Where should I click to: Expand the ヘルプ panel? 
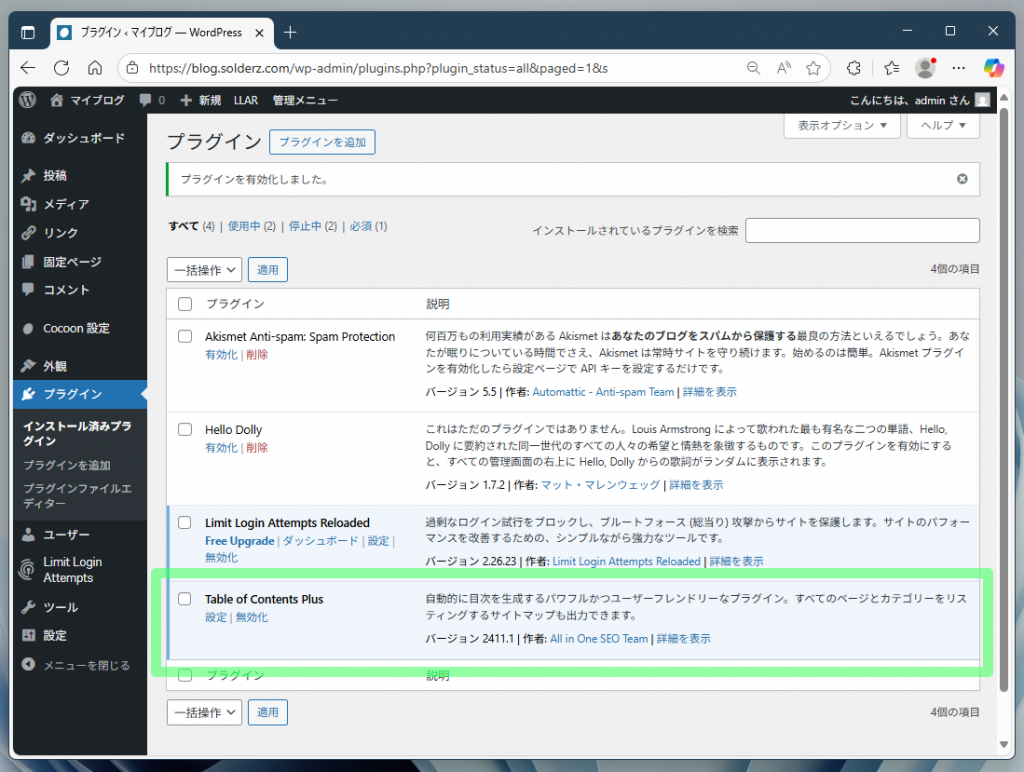941,125
